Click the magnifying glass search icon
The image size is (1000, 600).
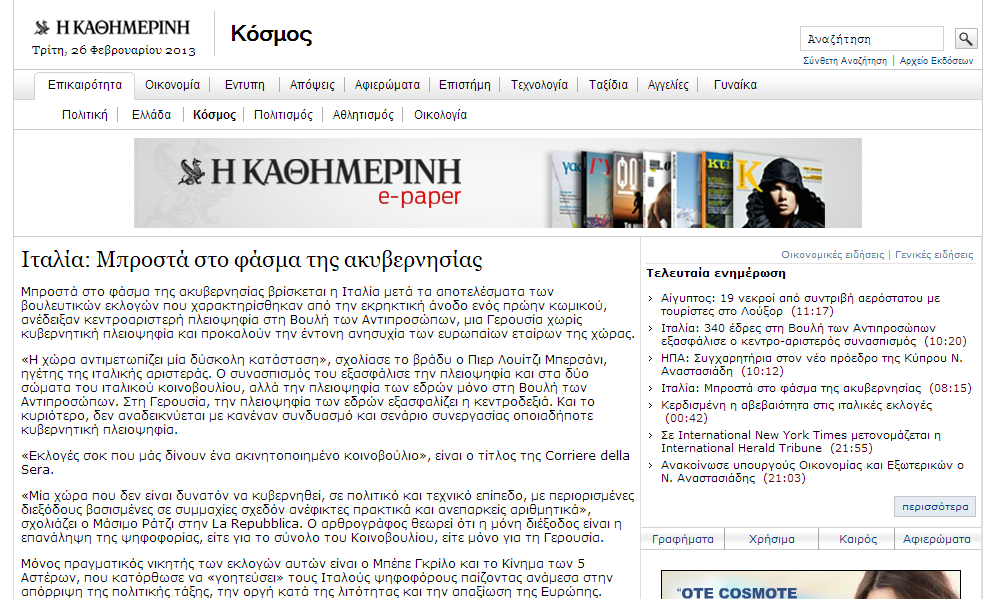pos(965,39)
